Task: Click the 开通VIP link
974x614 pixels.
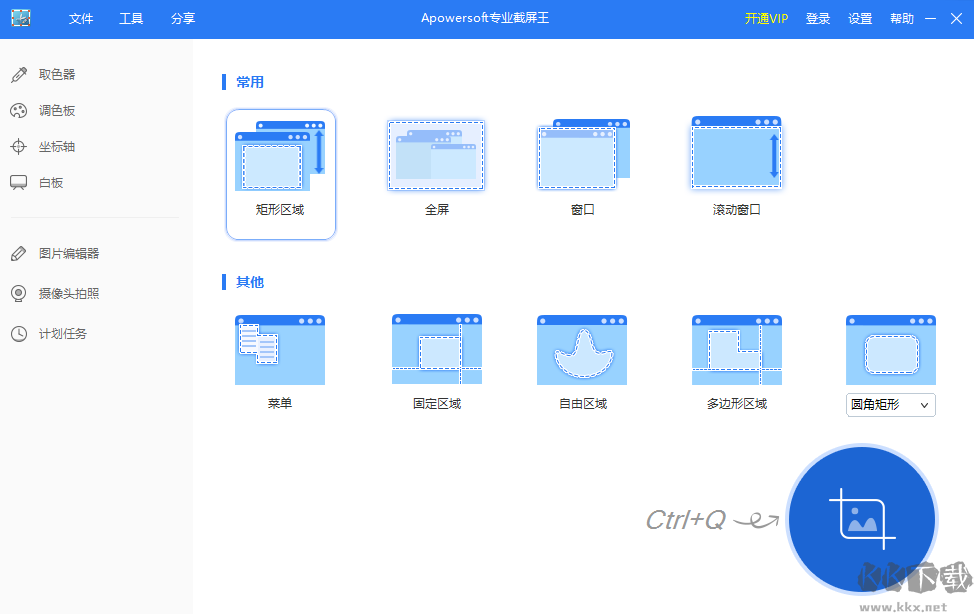Action: [766, 19]
